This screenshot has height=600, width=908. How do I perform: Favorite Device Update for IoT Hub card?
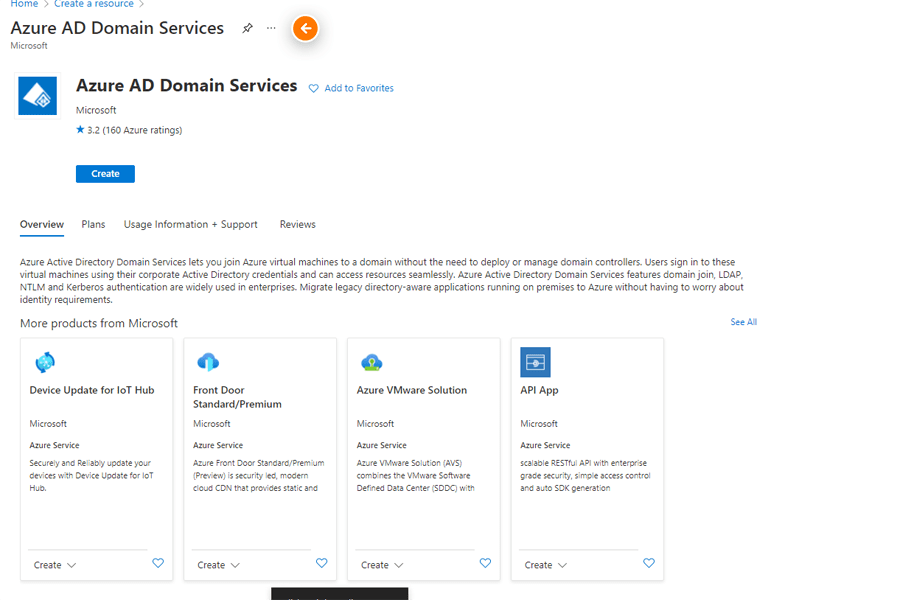(x=158, y=563)
